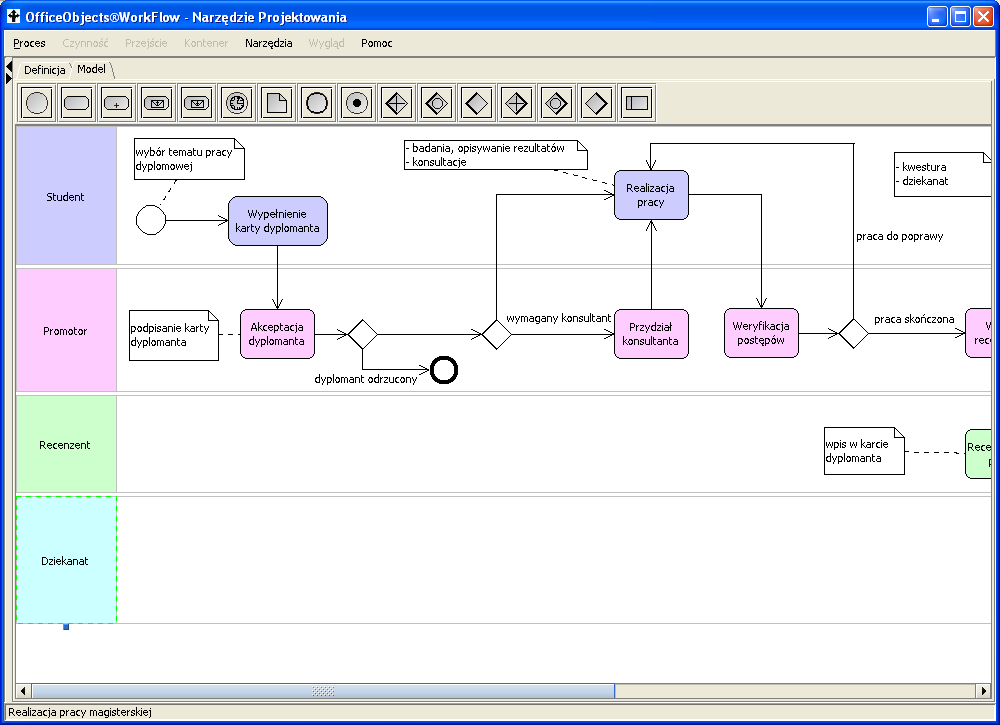Screen dimensions: 1000x725
Task: Click the left-pointing panel collapse arrow
Action: pyautogui.click(x=9, y=66)
